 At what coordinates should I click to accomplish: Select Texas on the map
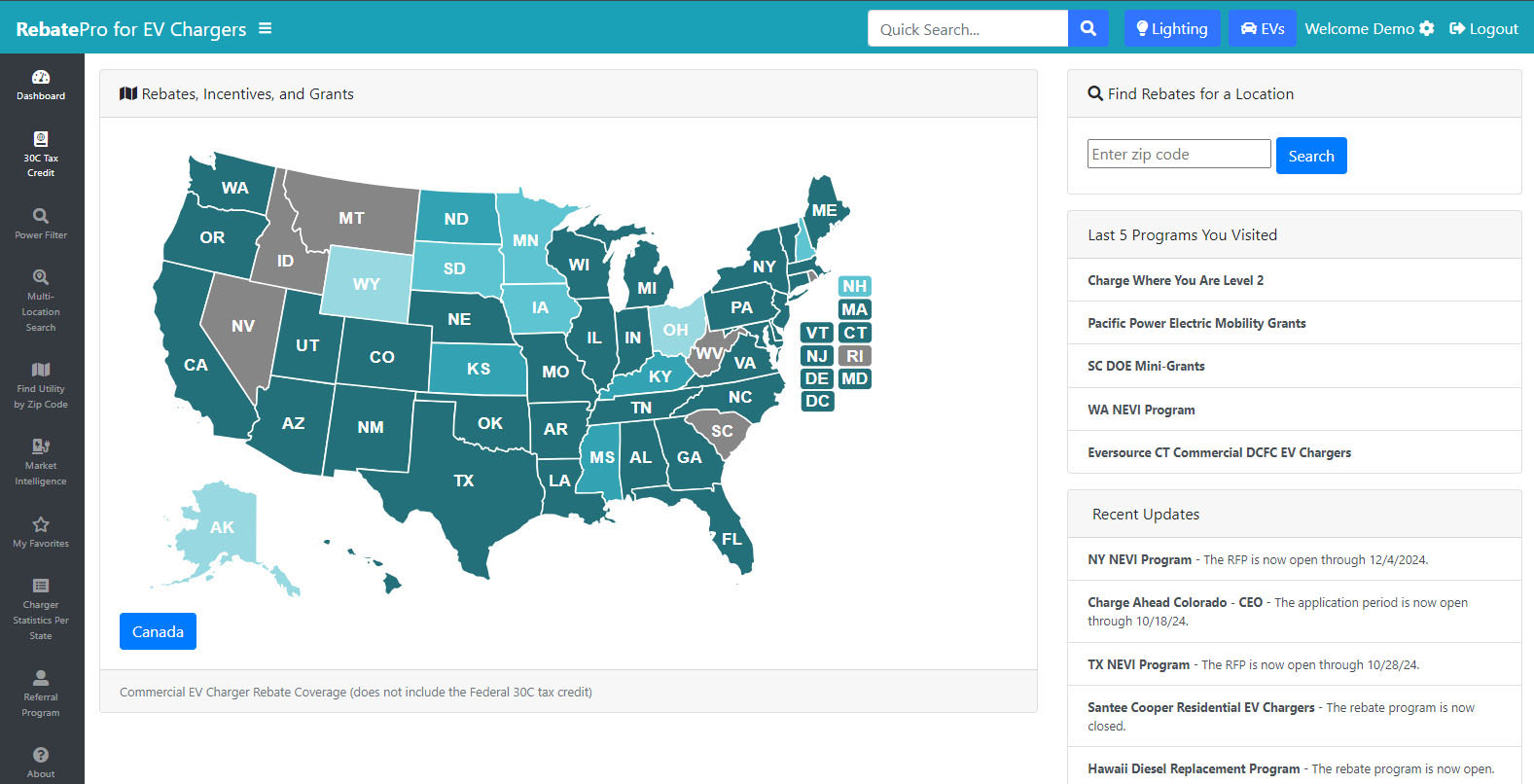tap(463, 481)
